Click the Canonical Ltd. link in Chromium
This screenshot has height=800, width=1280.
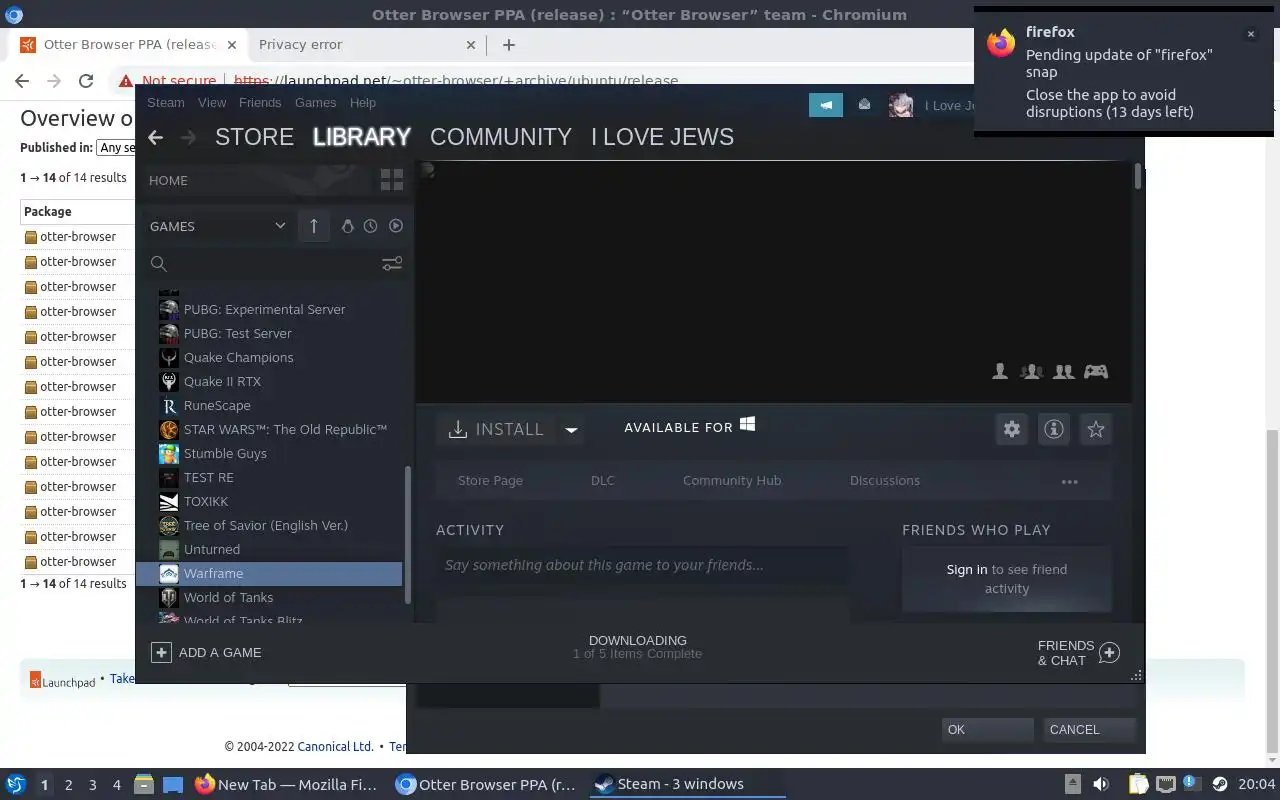tap(335, 746)
